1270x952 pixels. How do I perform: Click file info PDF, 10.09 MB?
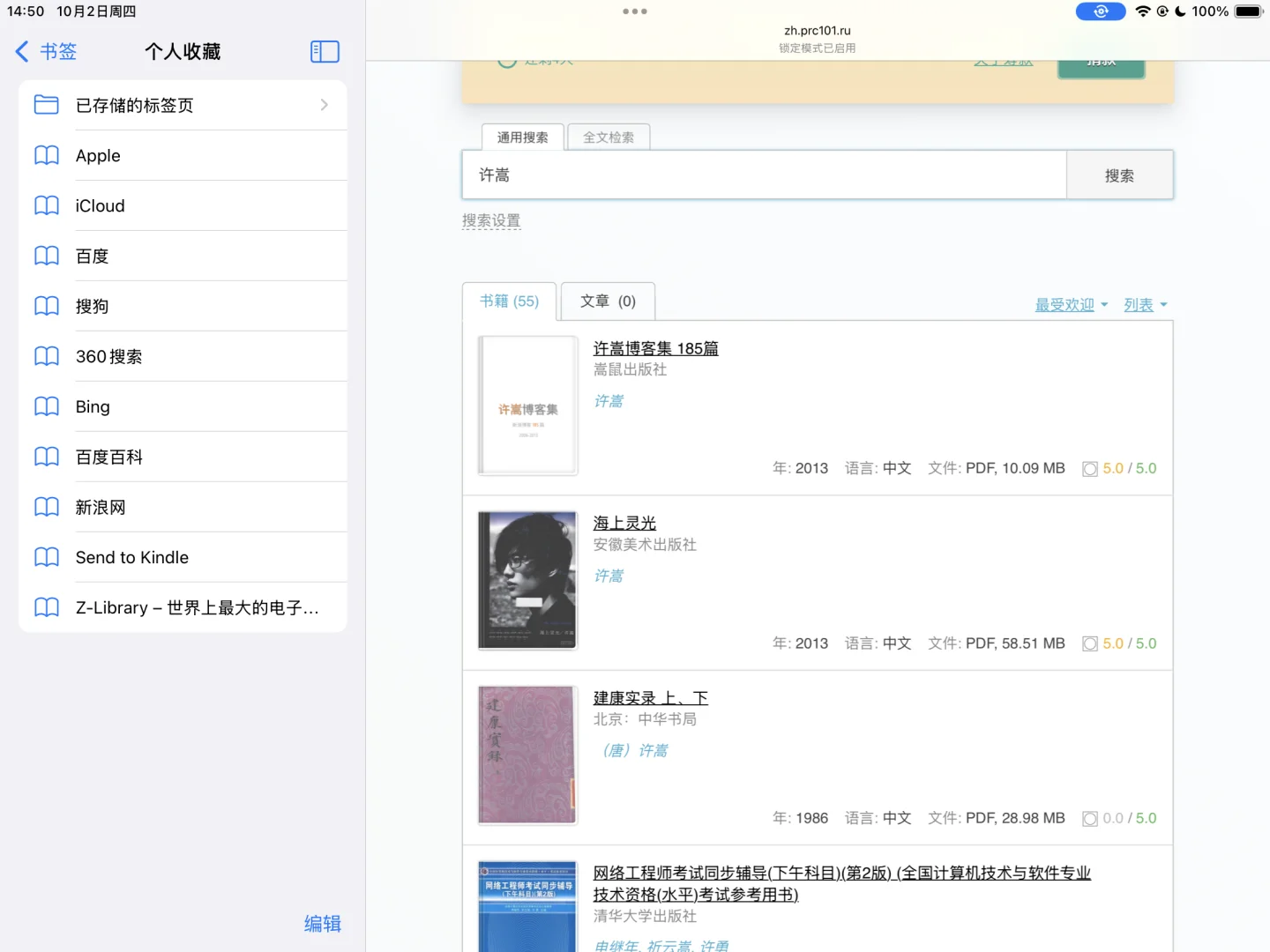[1015, 468]
